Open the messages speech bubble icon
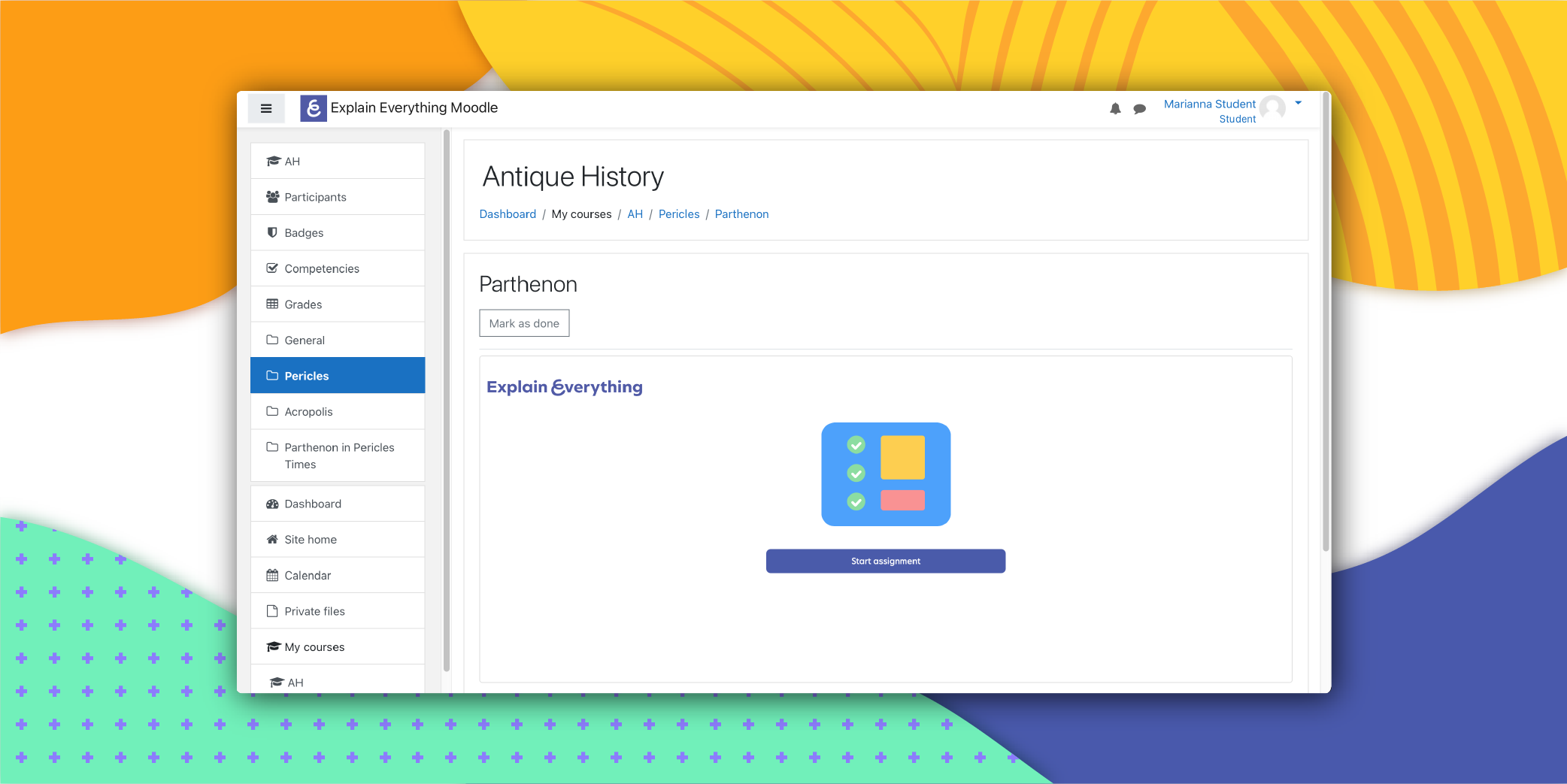This screenshot has width=1567, height=784. [x=1140, y=109]
